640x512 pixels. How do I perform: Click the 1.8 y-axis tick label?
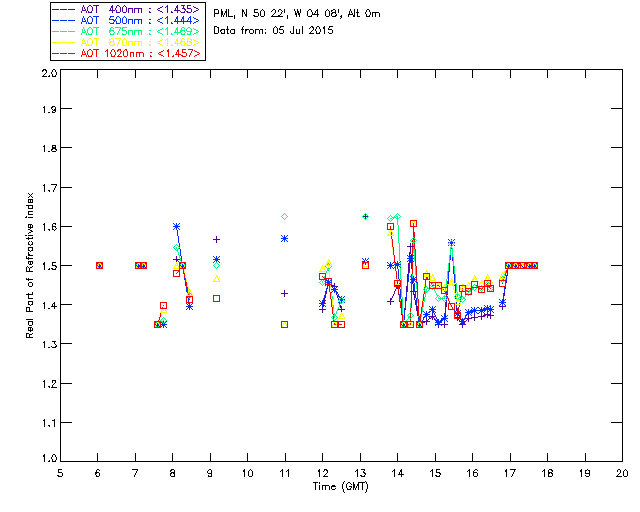(x=49, y=148)
